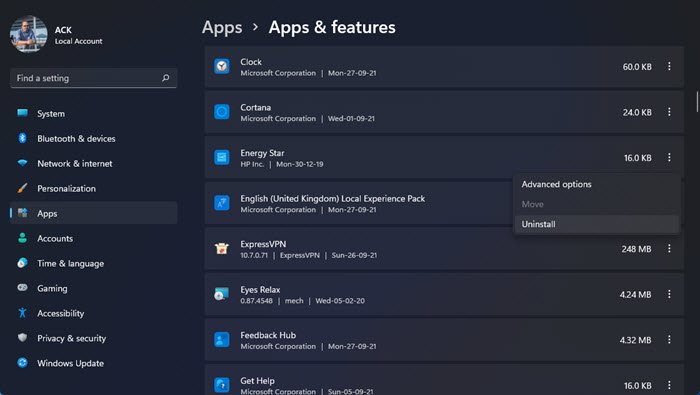
Task: Click the Clock app icon
Action: [x=222, y=66]
